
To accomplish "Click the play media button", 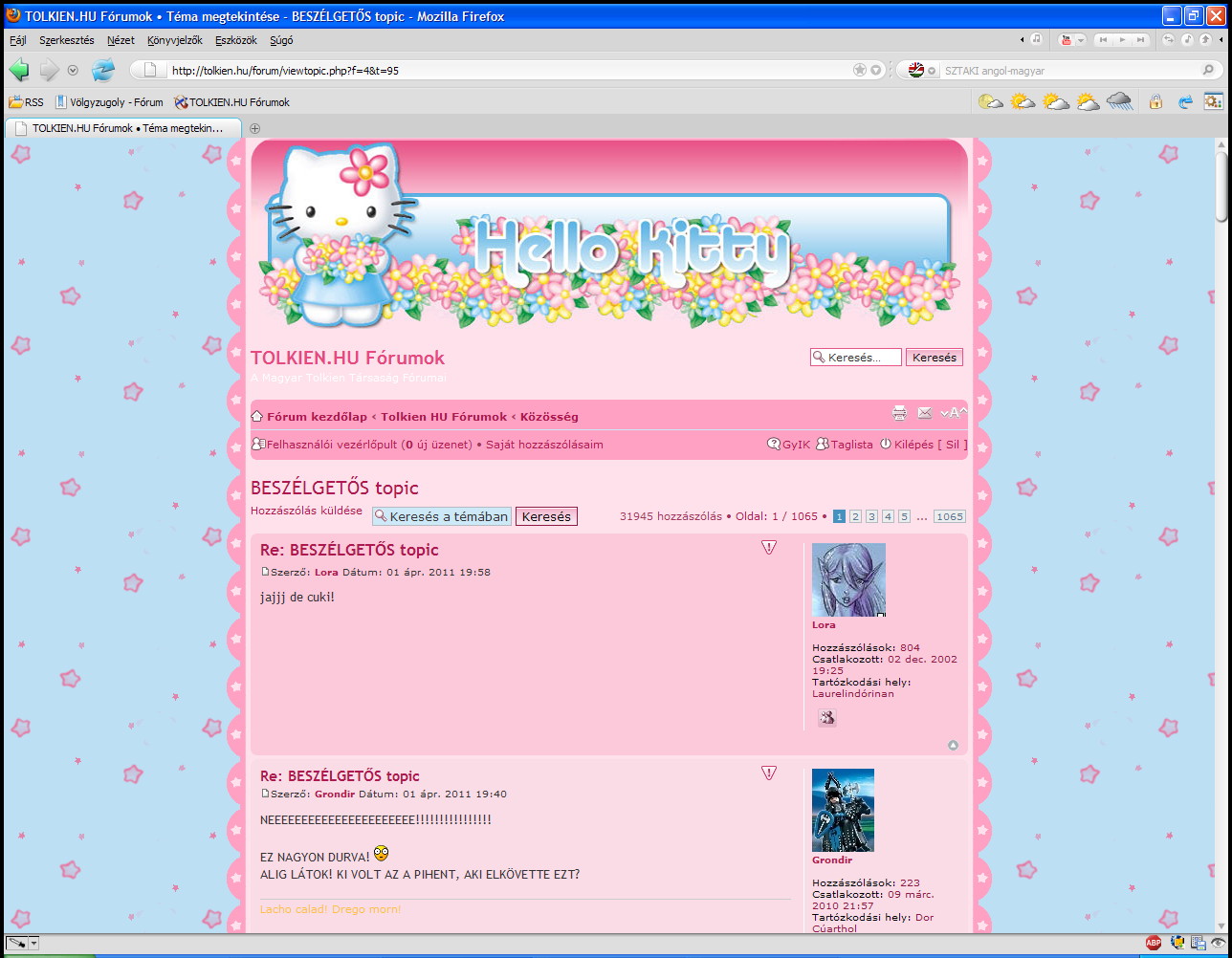I will tap(1123, 40).
